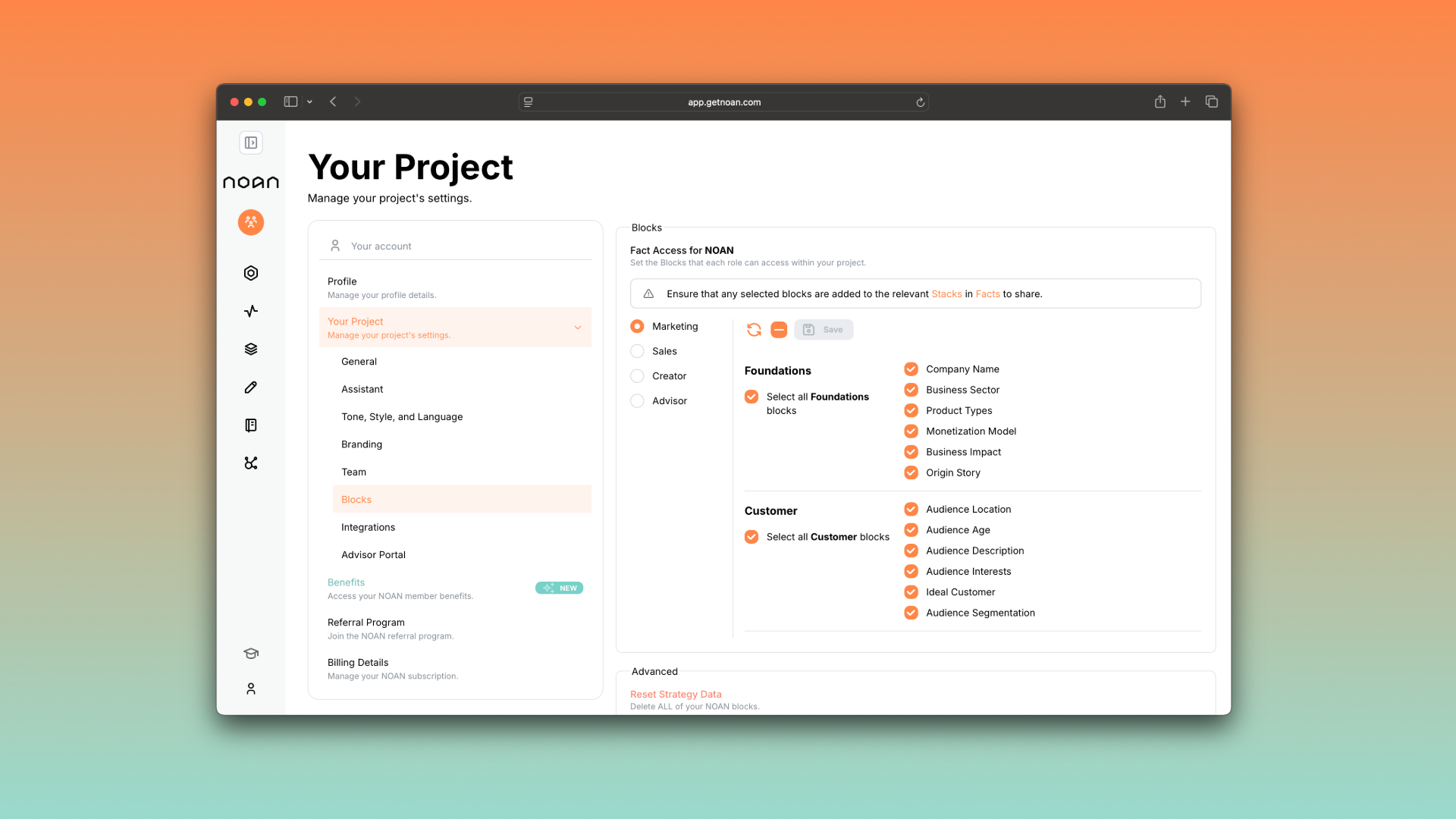This screenshot has width=1456, height=819.
Task: Uncheck the Origin Story checkbox
Action: click(x=911, y=472)
